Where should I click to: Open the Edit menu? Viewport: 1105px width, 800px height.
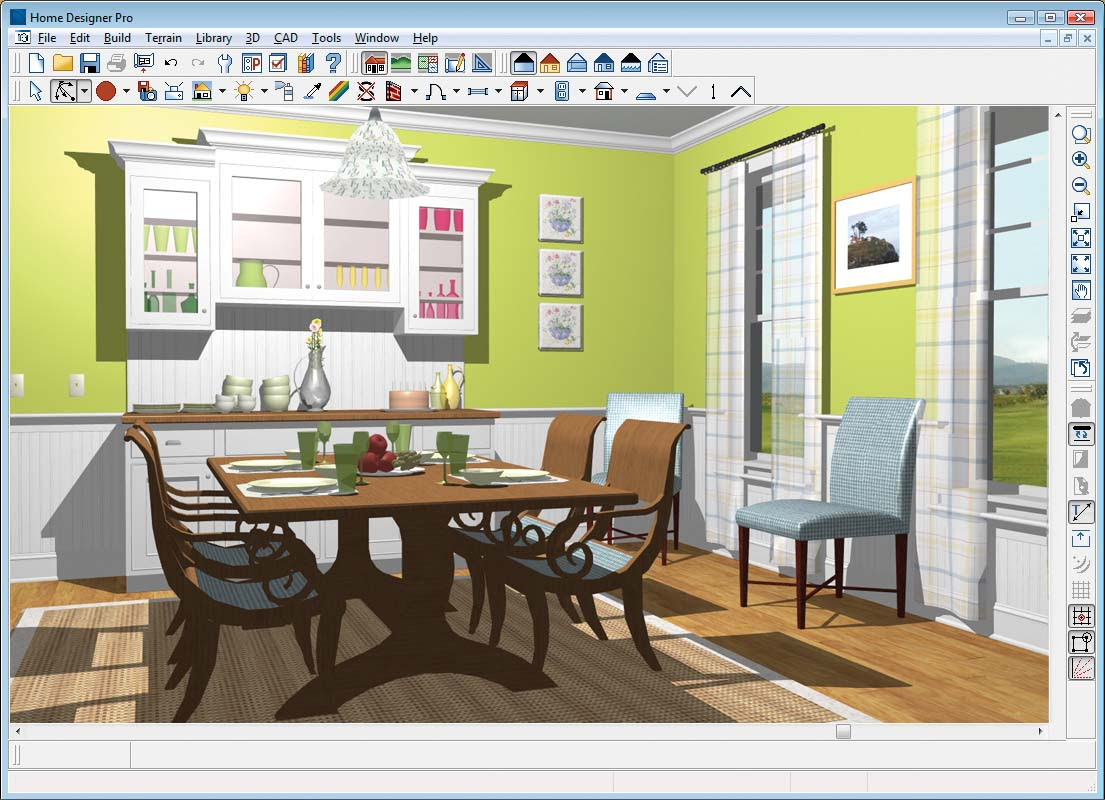pyautogui.click(x=79, y=38)
